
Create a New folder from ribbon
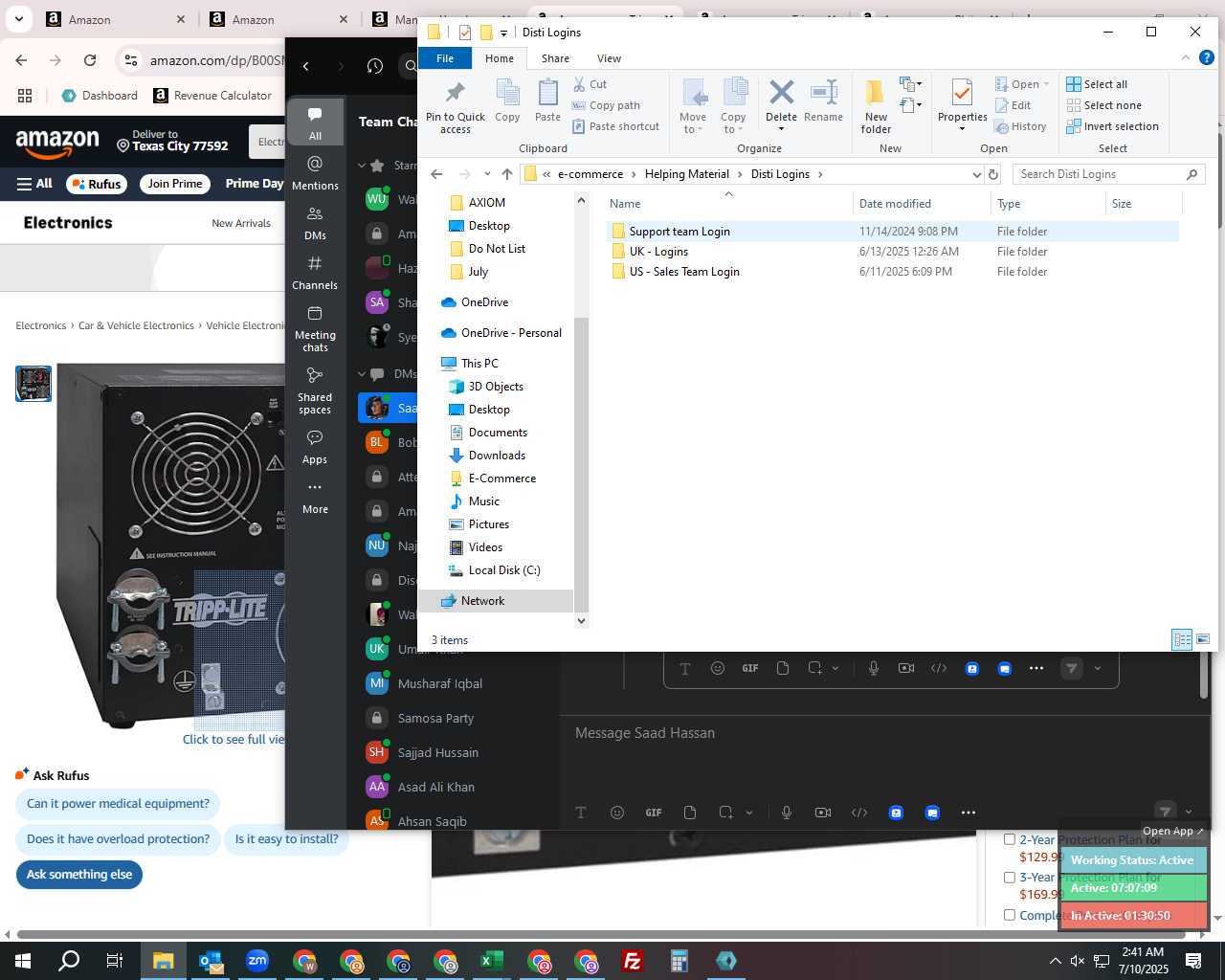click(876, 106)
